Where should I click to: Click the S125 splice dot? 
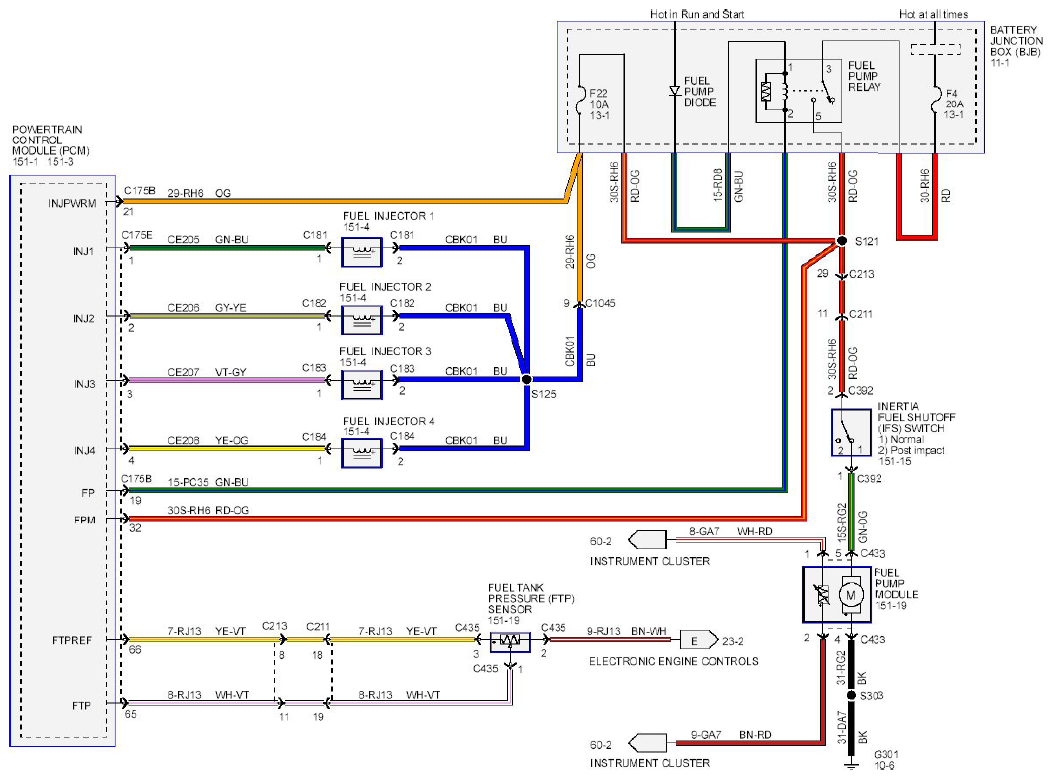coord(527,379)
